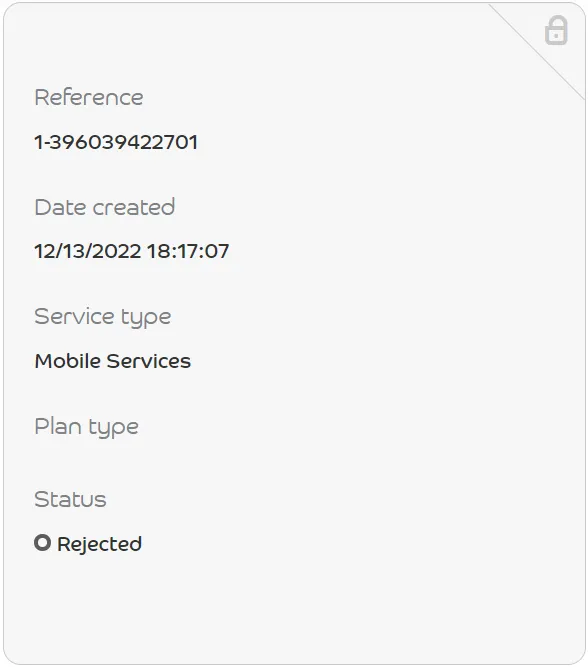Click the Date created label
588x667 pixels.
[x=105, y=207]
